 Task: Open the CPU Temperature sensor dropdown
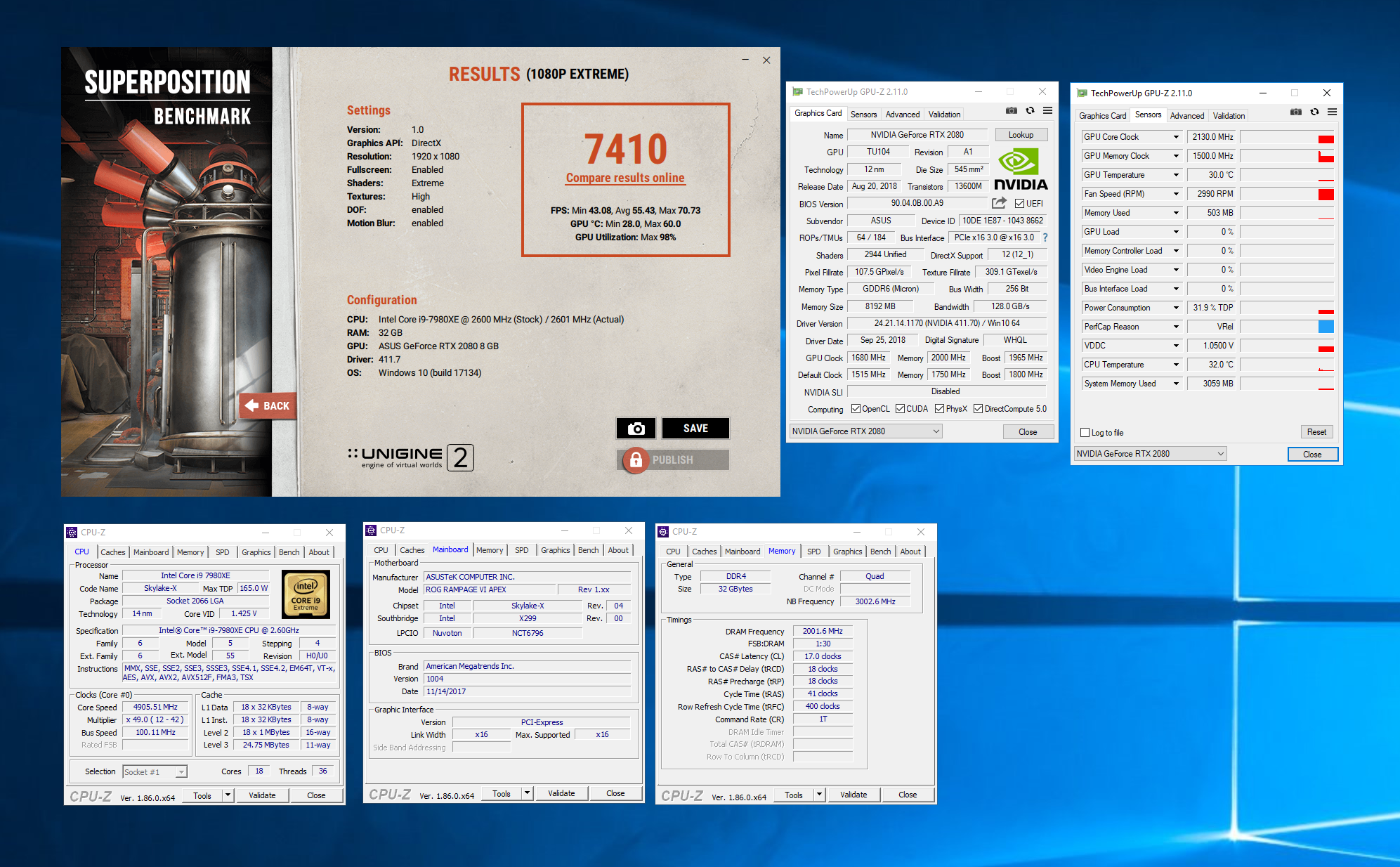pos(1176,365)
